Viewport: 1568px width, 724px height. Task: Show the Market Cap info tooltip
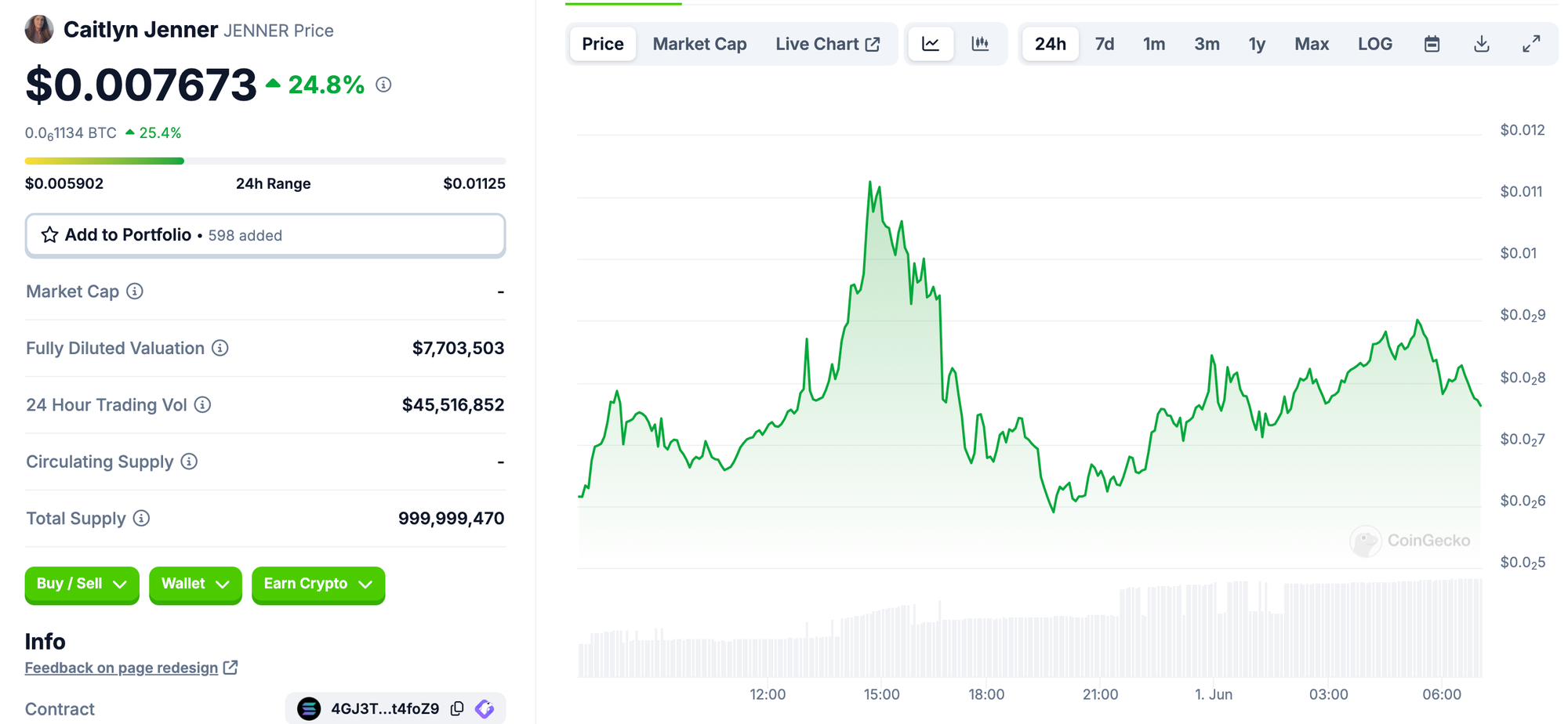[x=135, y=291]
